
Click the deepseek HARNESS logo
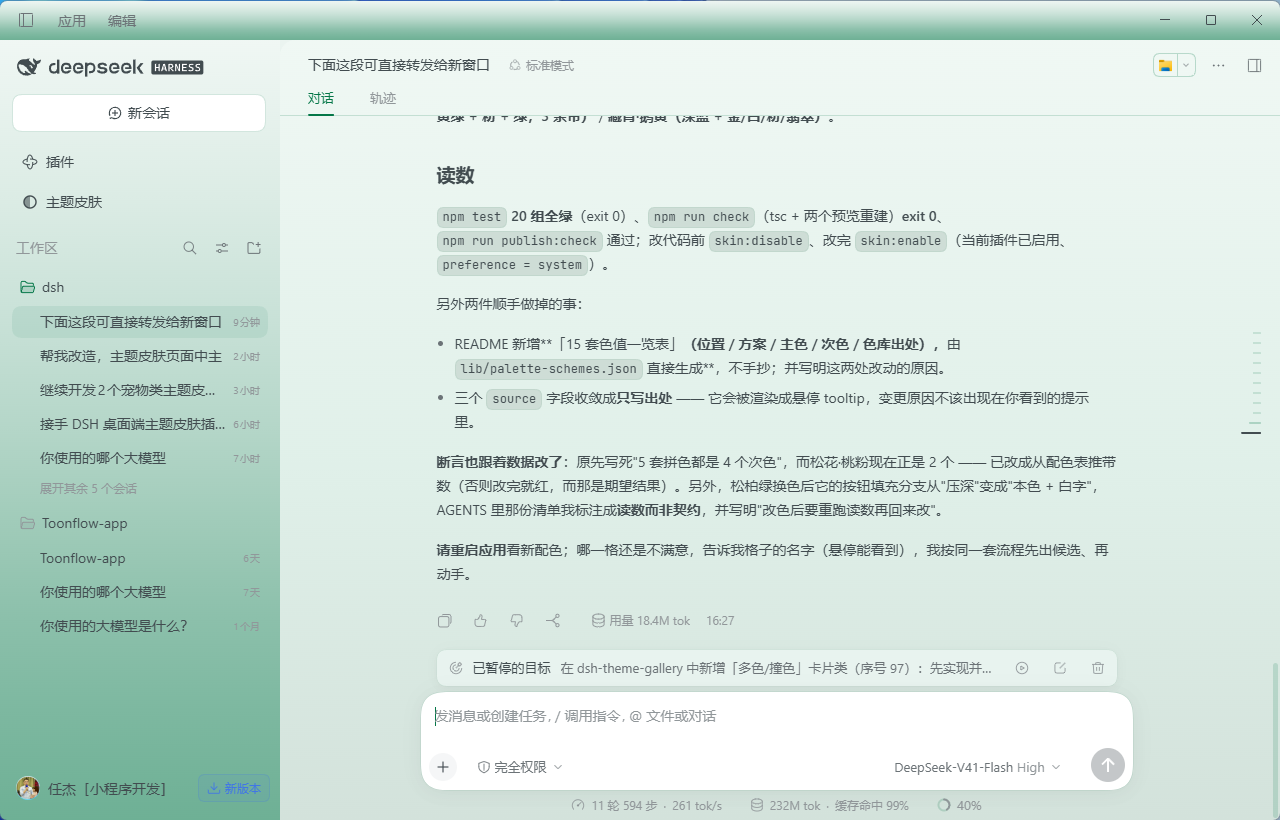point(110,67)
